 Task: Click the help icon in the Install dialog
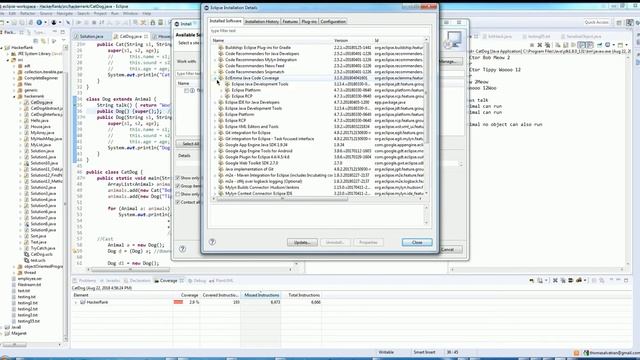(182, 249)
